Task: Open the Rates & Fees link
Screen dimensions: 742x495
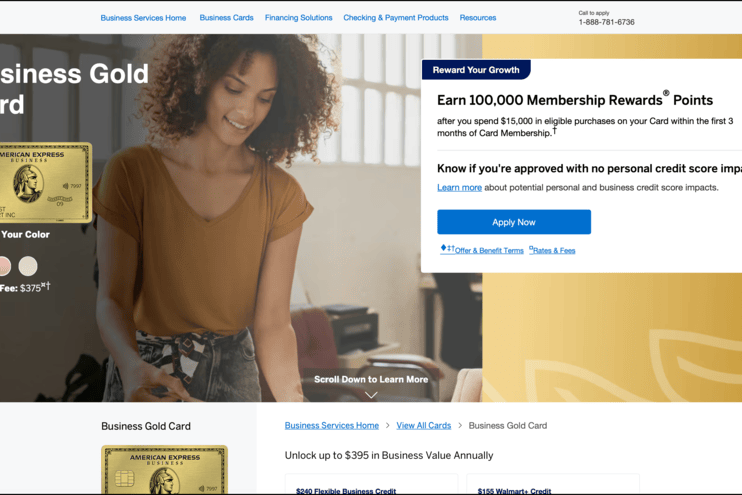Action: coord(552,250)
